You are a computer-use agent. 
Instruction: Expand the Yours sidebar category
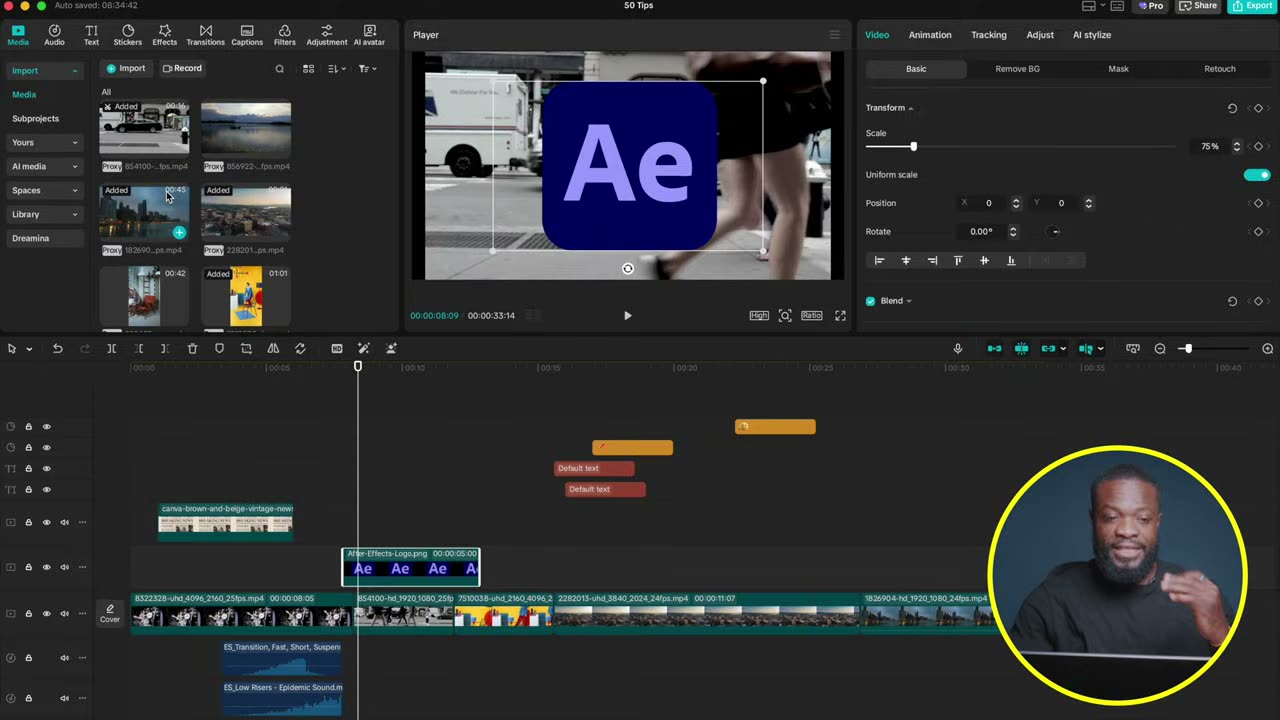point(74,143)
